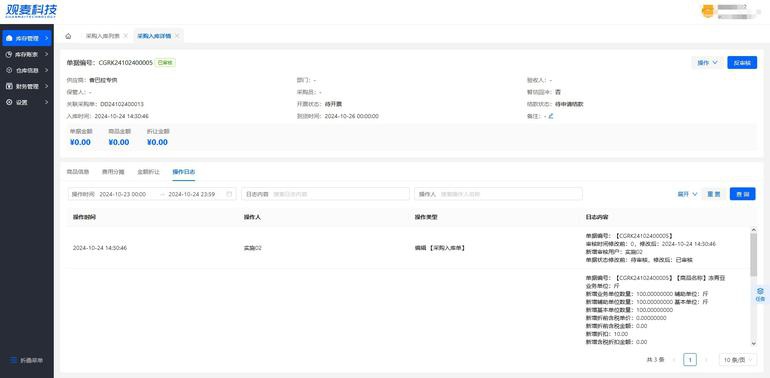Click the user avatar icon at top right
The width and height of the screenshot is (770, 378).
click(708, 11)
